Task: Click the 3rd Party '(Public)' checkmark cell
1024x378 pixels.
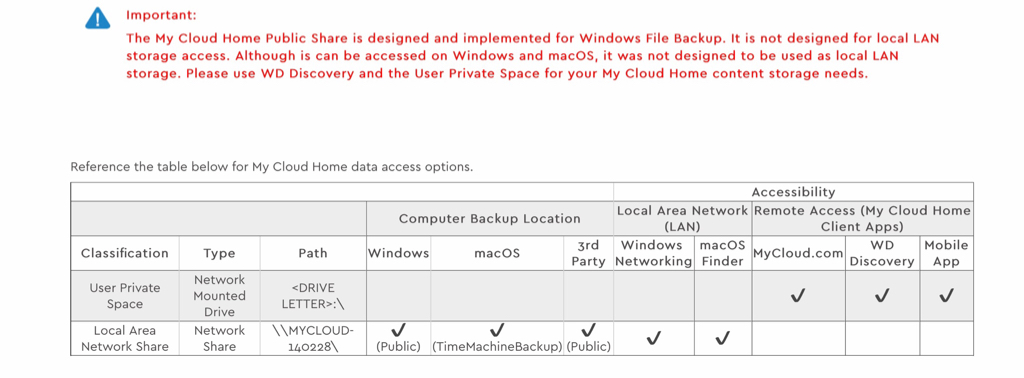Action: [x=588, y=338]
